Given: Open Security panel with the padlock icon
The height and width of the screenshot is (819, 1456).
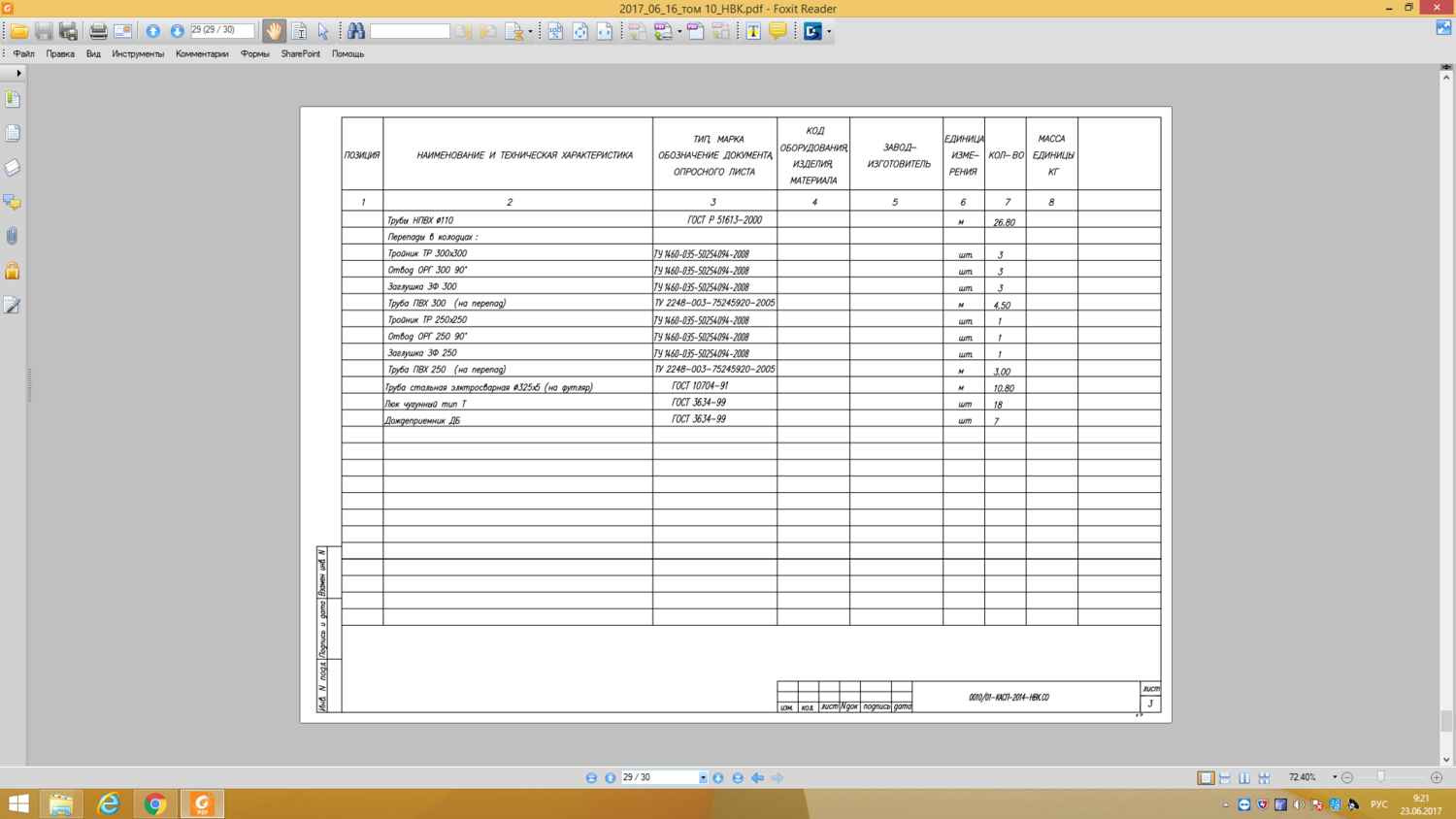Looking at the screenshot, I should tap(13, 271).
